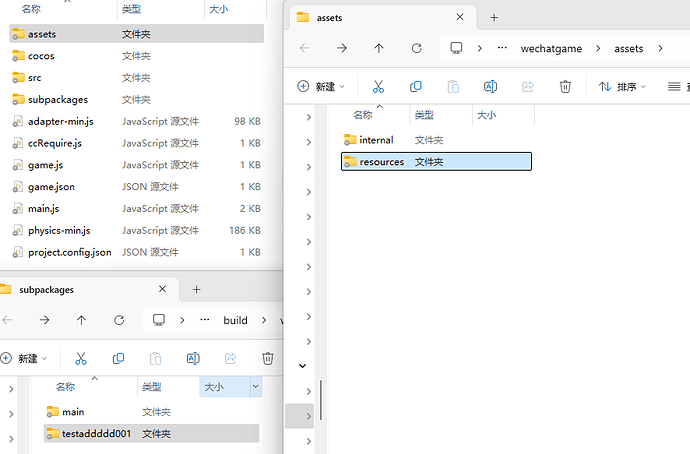Select the internal folder
Image resolution: width=690 pixels, height=454 pixels.
coord(436,140)
